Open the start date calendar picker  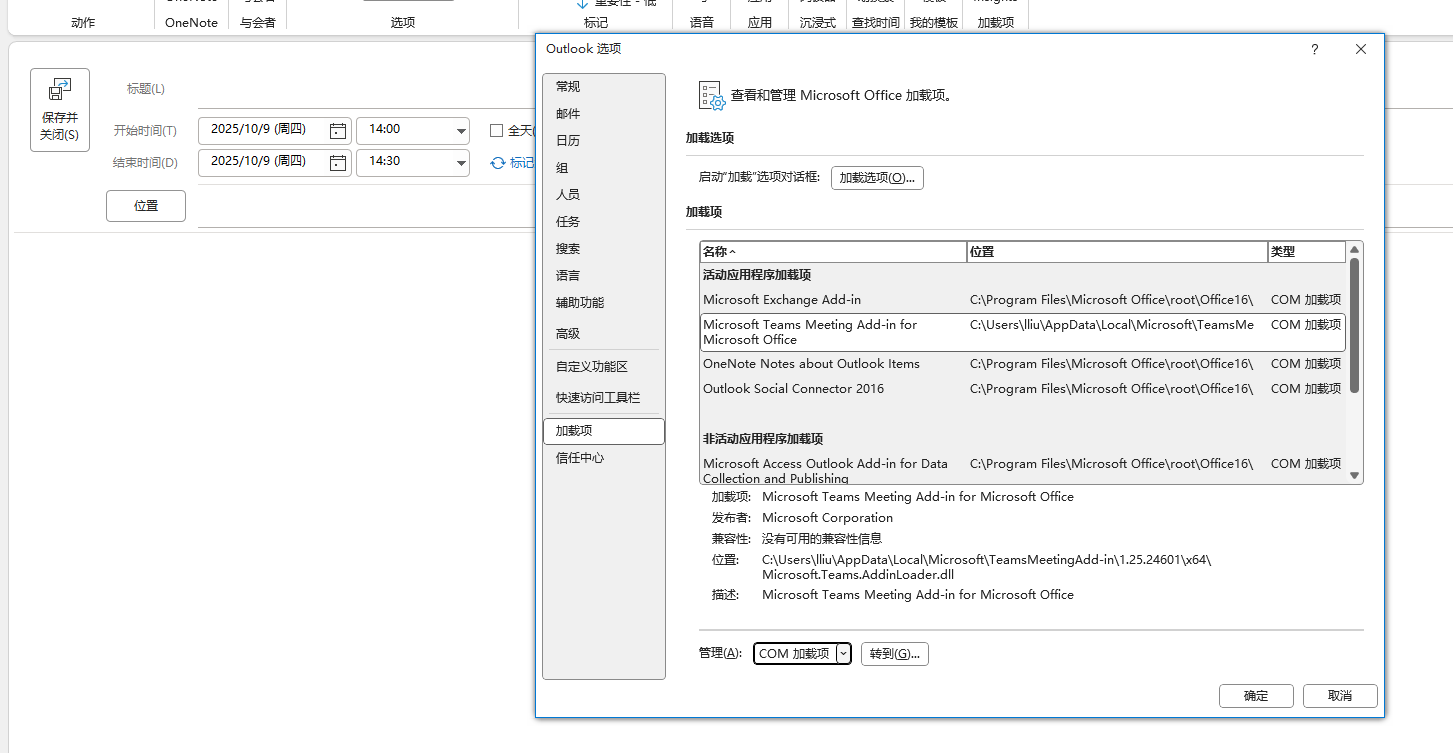click(338, 131)
